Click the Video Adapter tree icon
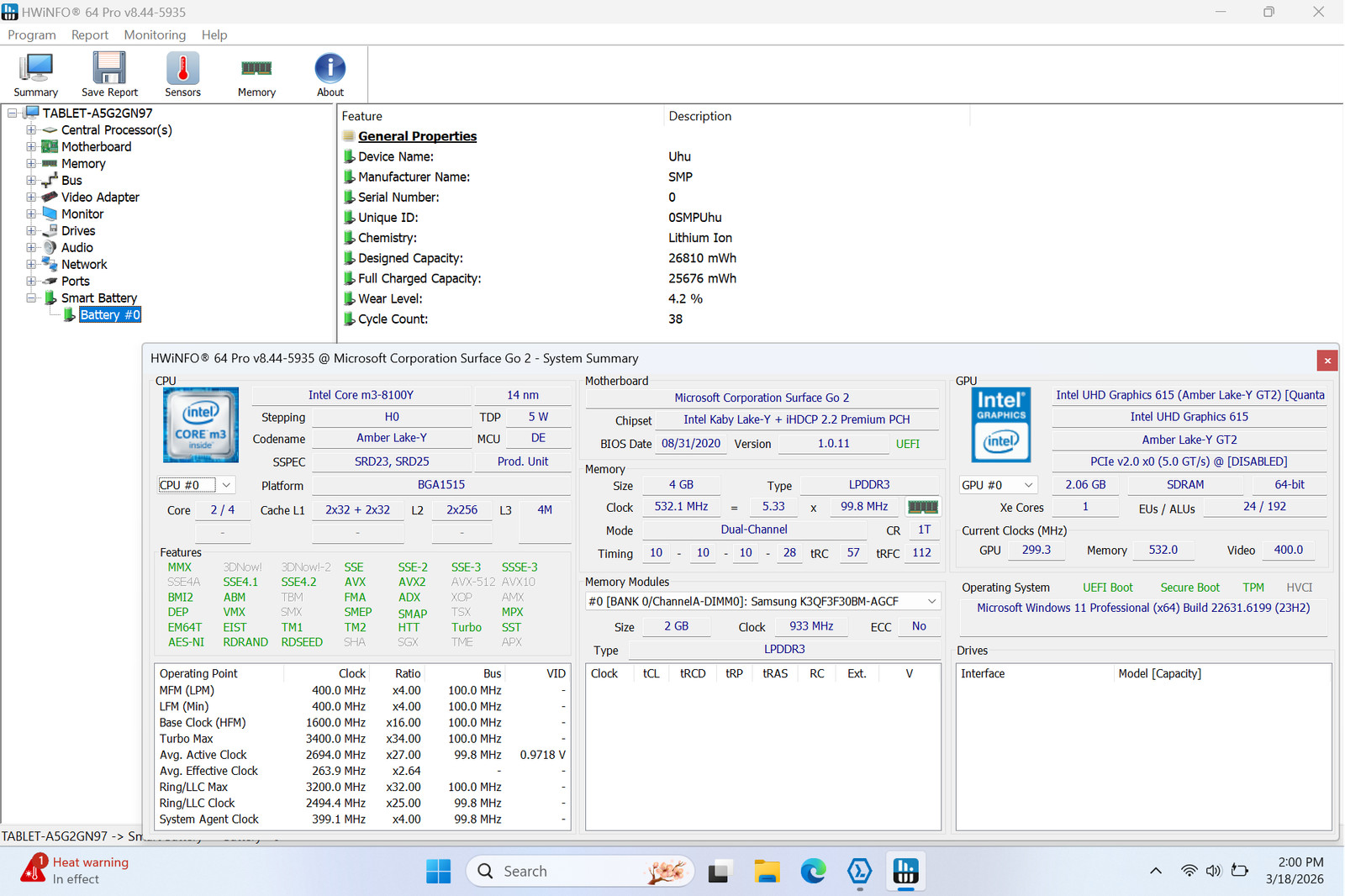This screenshot has width=1345, height=896. pyautogui.click(x=50, y=198)
